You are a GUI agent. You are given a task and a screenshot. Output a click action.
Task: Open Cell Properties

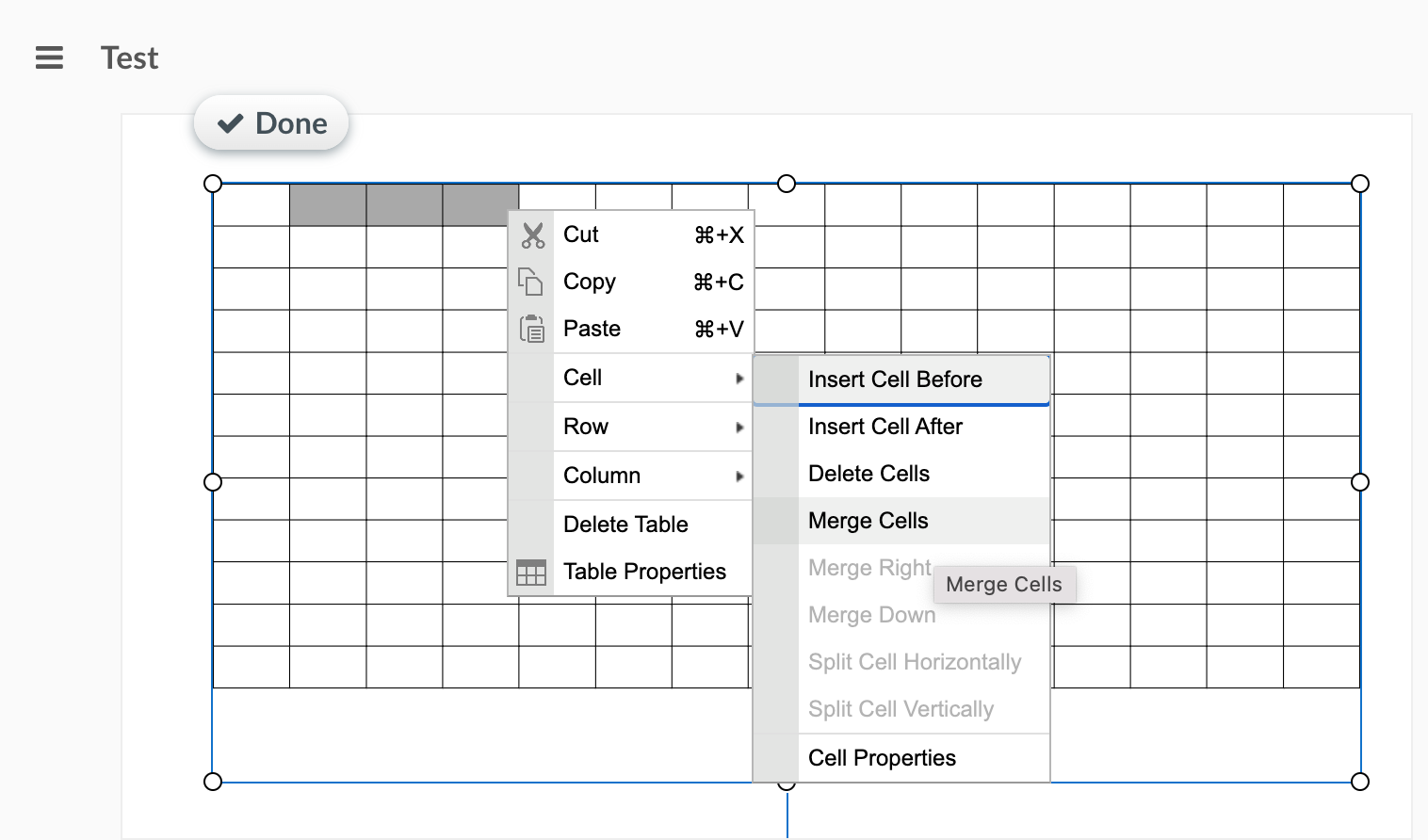point(901,758)
